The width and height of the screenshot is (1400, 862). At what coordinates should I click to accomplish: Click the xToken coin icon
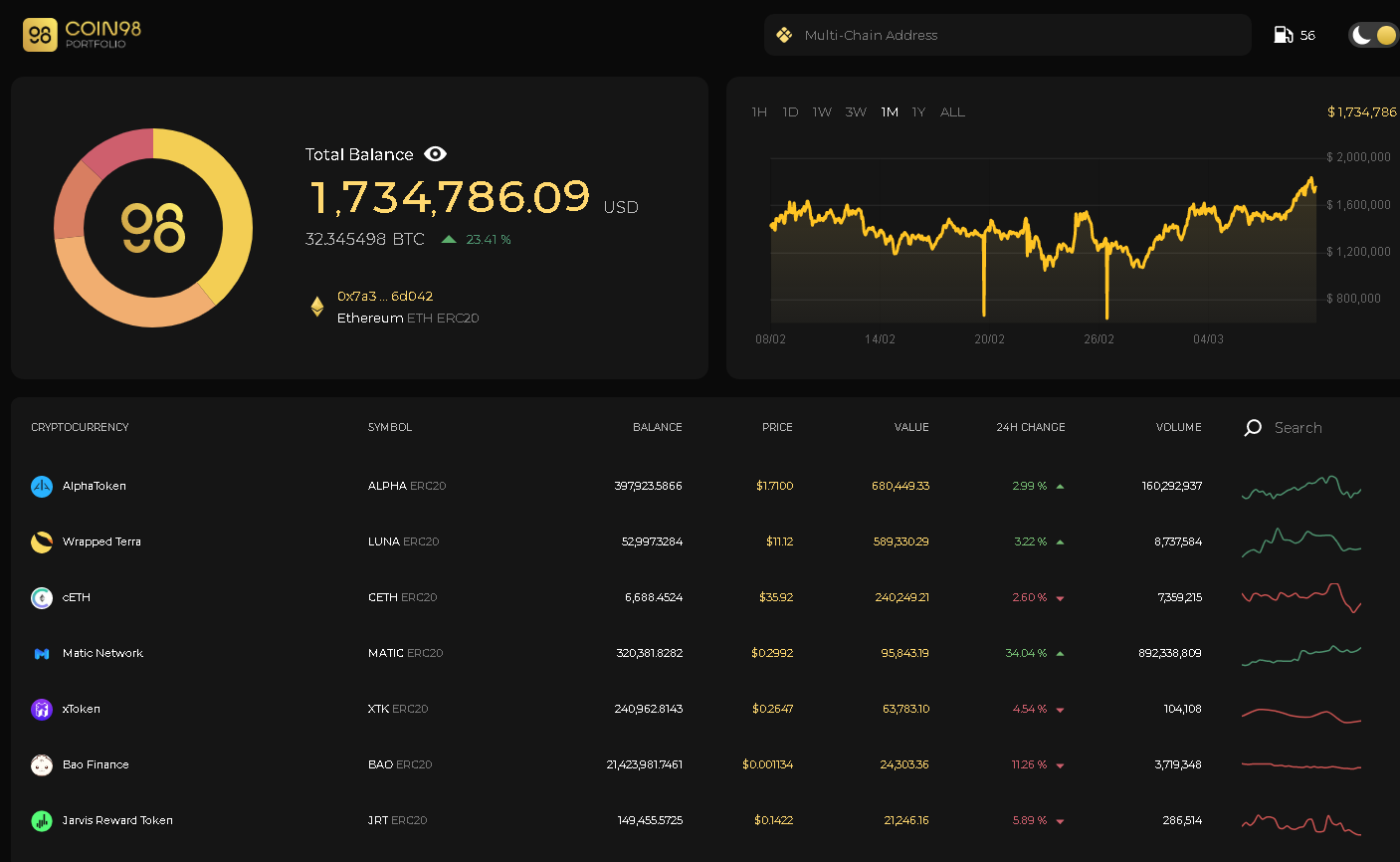42,709
